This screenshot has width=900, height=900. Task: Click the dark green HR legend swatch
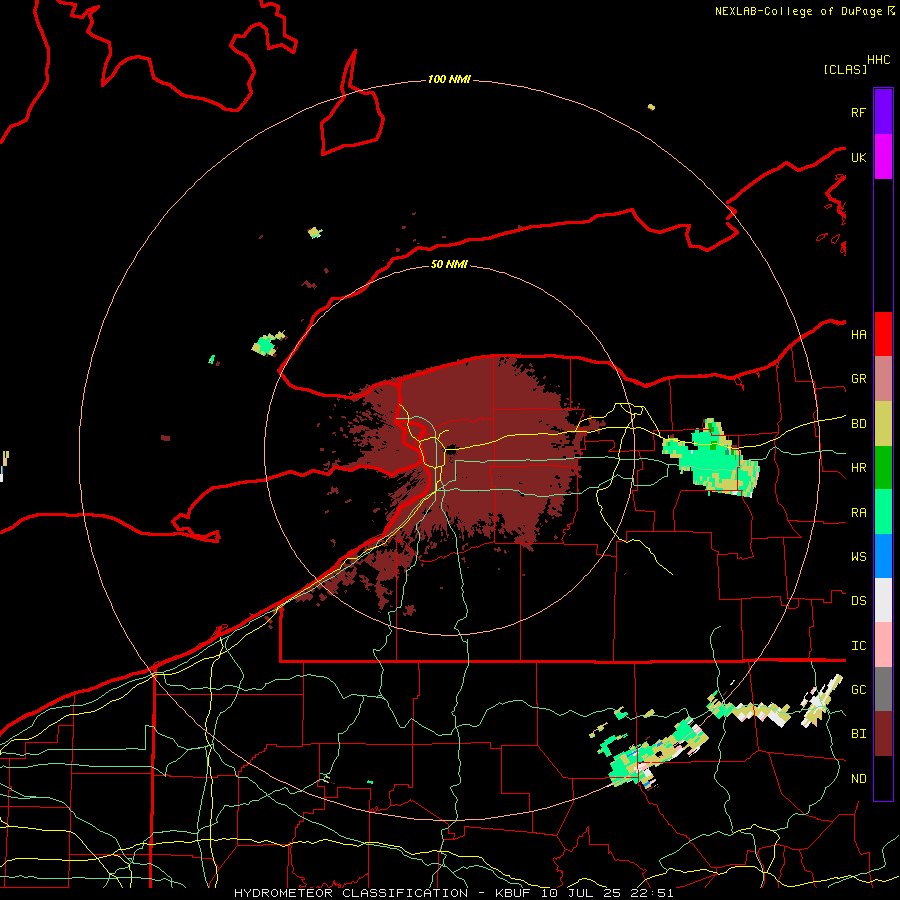click(883, 468)
